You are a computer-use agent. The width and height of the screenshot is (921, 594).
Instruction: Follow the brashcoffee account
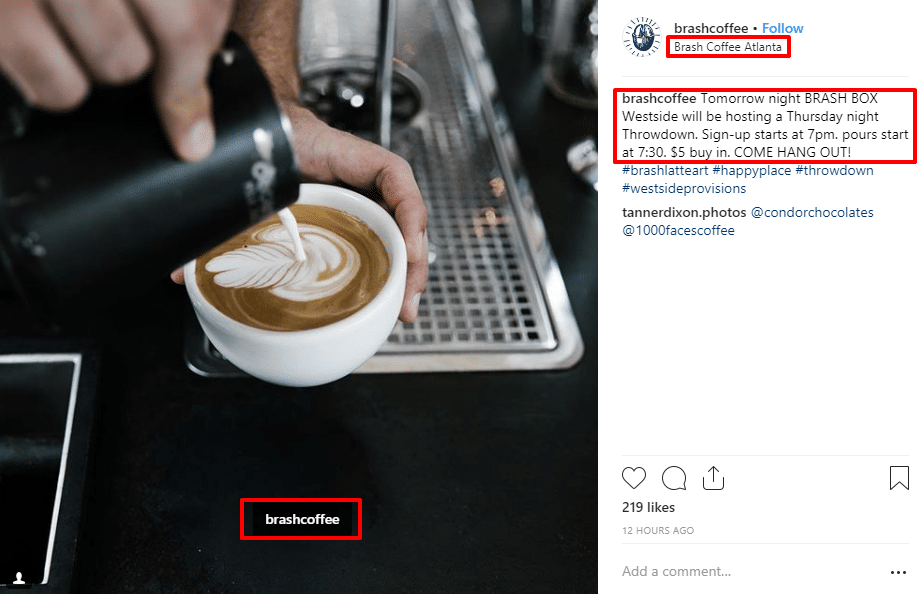(x=782, y=28)
